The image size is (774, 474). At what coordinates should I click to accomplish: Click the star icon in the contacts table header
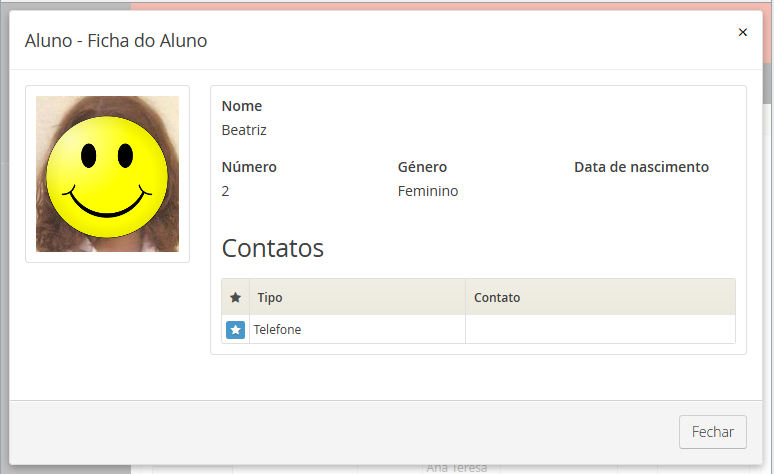[x=235, y=298]
